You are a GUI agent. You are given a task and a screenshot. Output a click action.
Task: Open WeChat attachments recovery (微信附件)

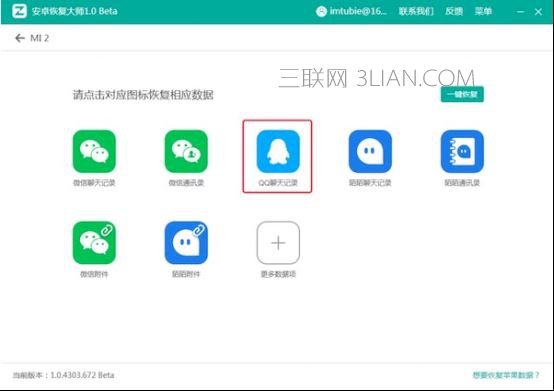(x=94, y=243)
